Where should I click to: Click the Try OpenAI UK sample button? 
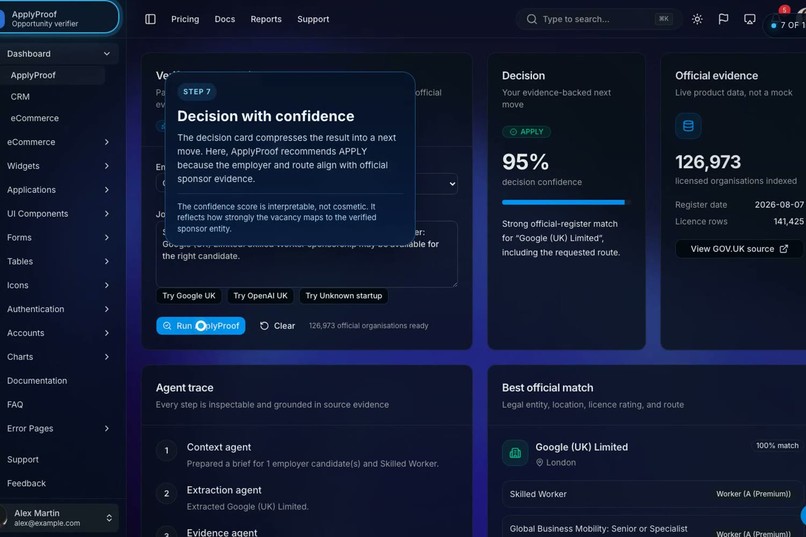coord(260,296)
